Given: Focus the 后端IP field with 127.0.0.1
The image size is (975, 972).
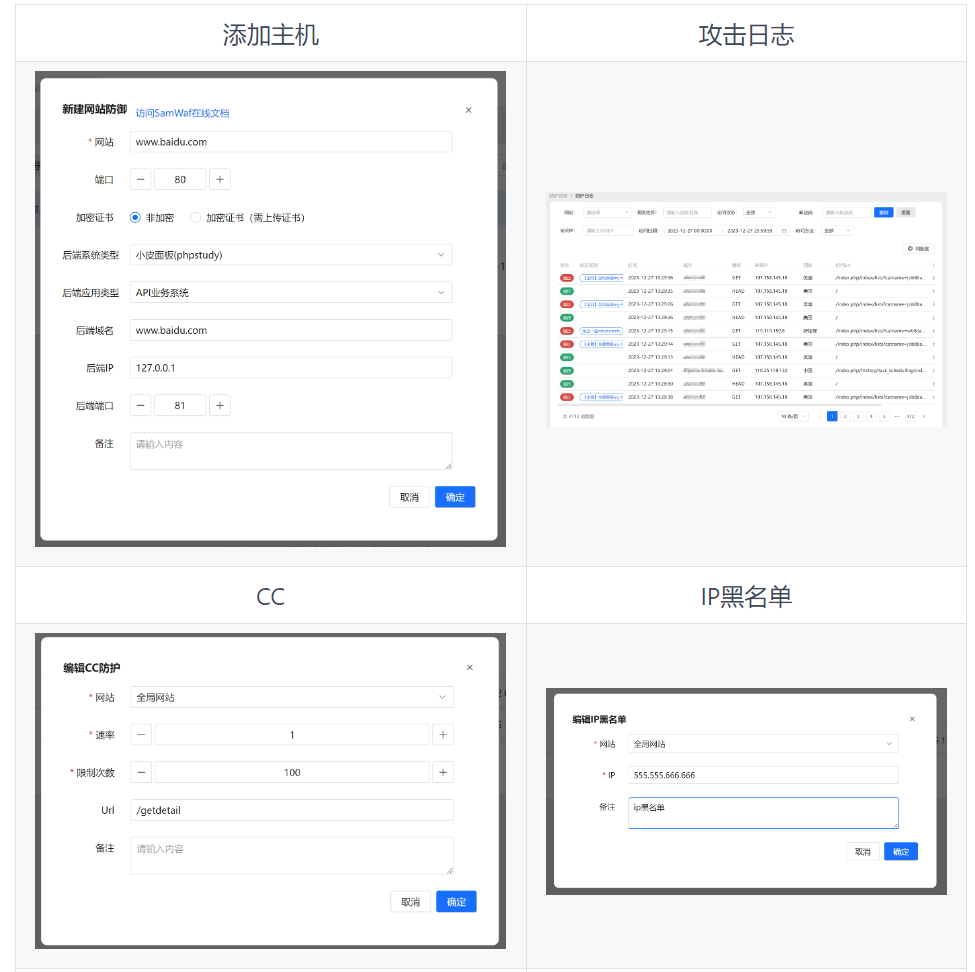Looking at the screenshot, I should click(x=290, y=368).
